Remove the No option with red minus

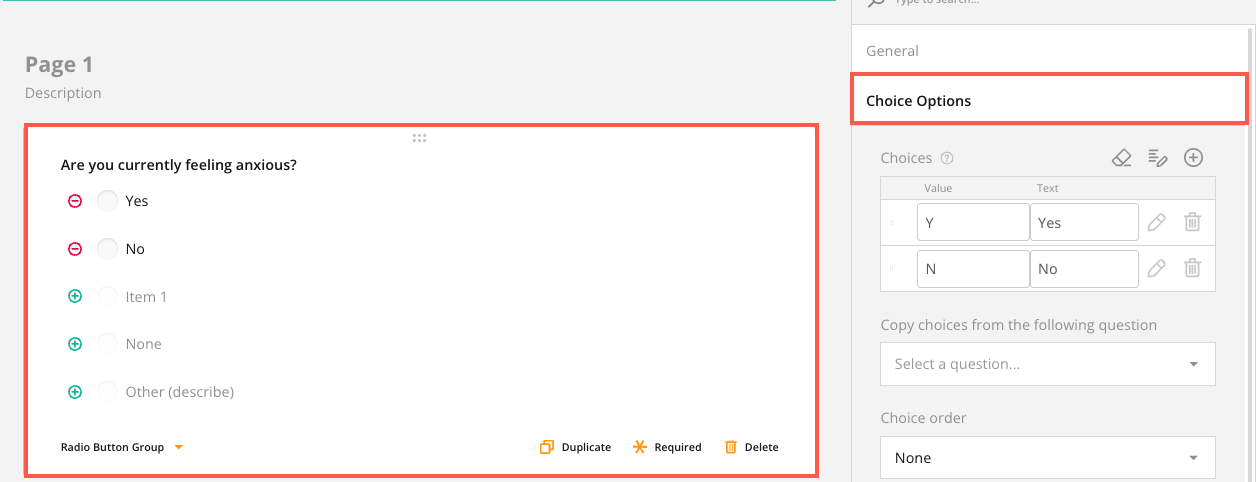tap(75, 249)
